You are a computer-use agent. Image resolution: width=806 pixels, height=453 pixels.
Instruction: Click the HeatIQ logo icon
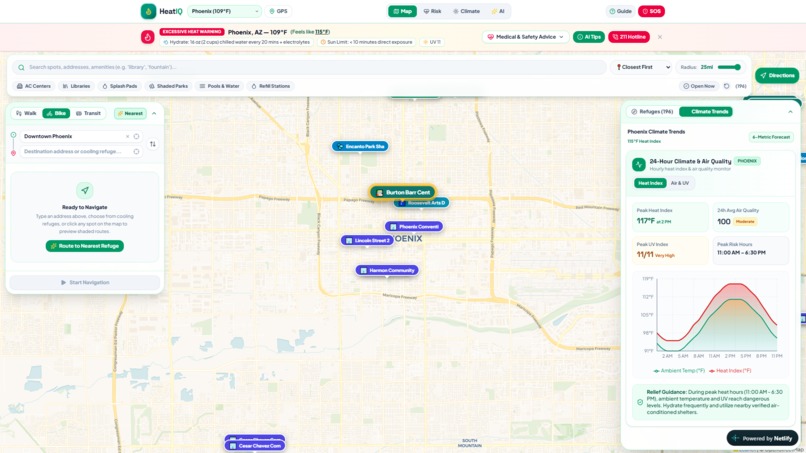(x=148, y=11)
